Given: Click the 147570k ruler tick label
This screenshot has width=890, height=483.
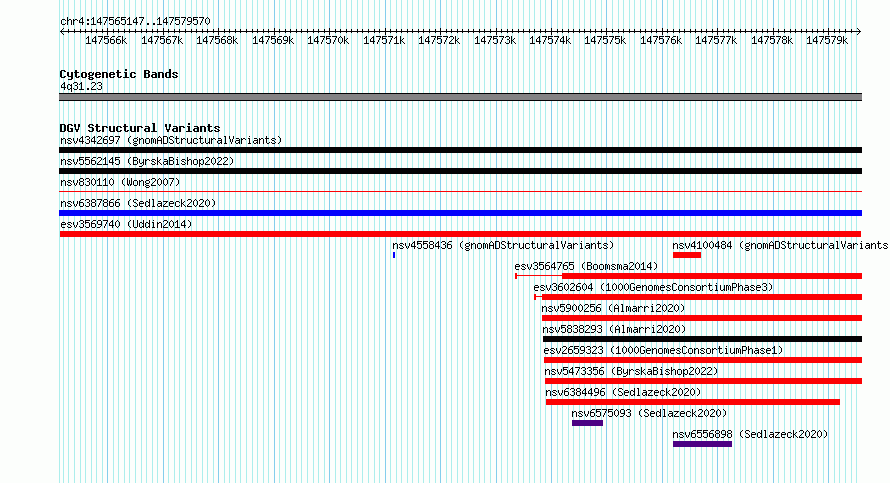Looking at the screenshot, I should tap(328, 40).
